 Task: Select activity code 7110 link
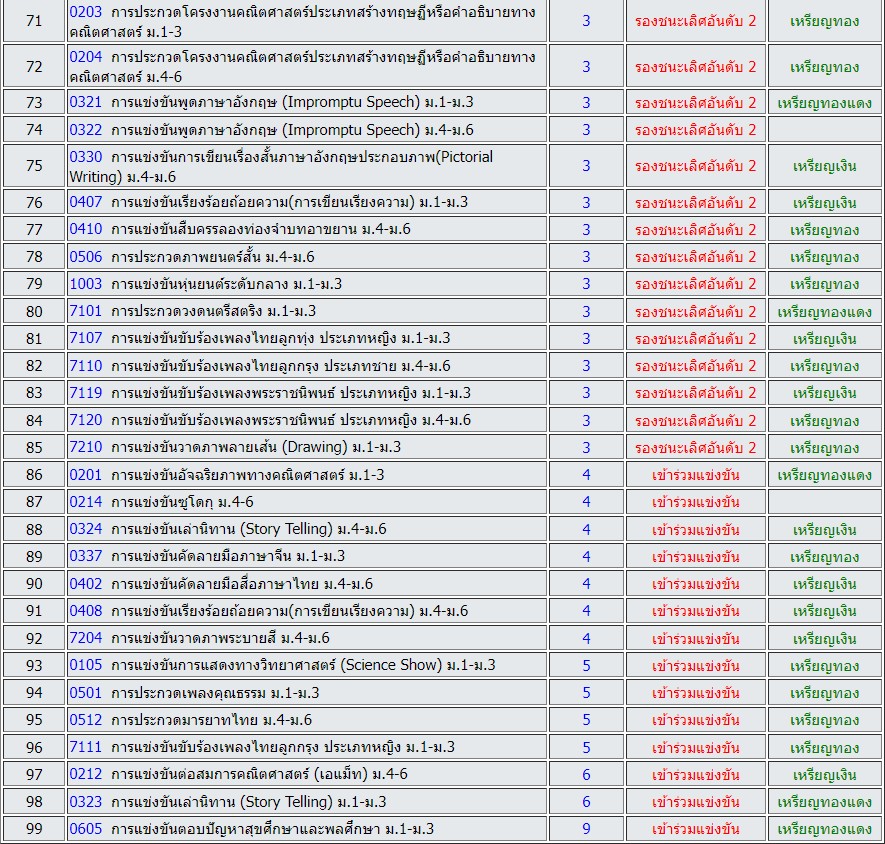85,366
